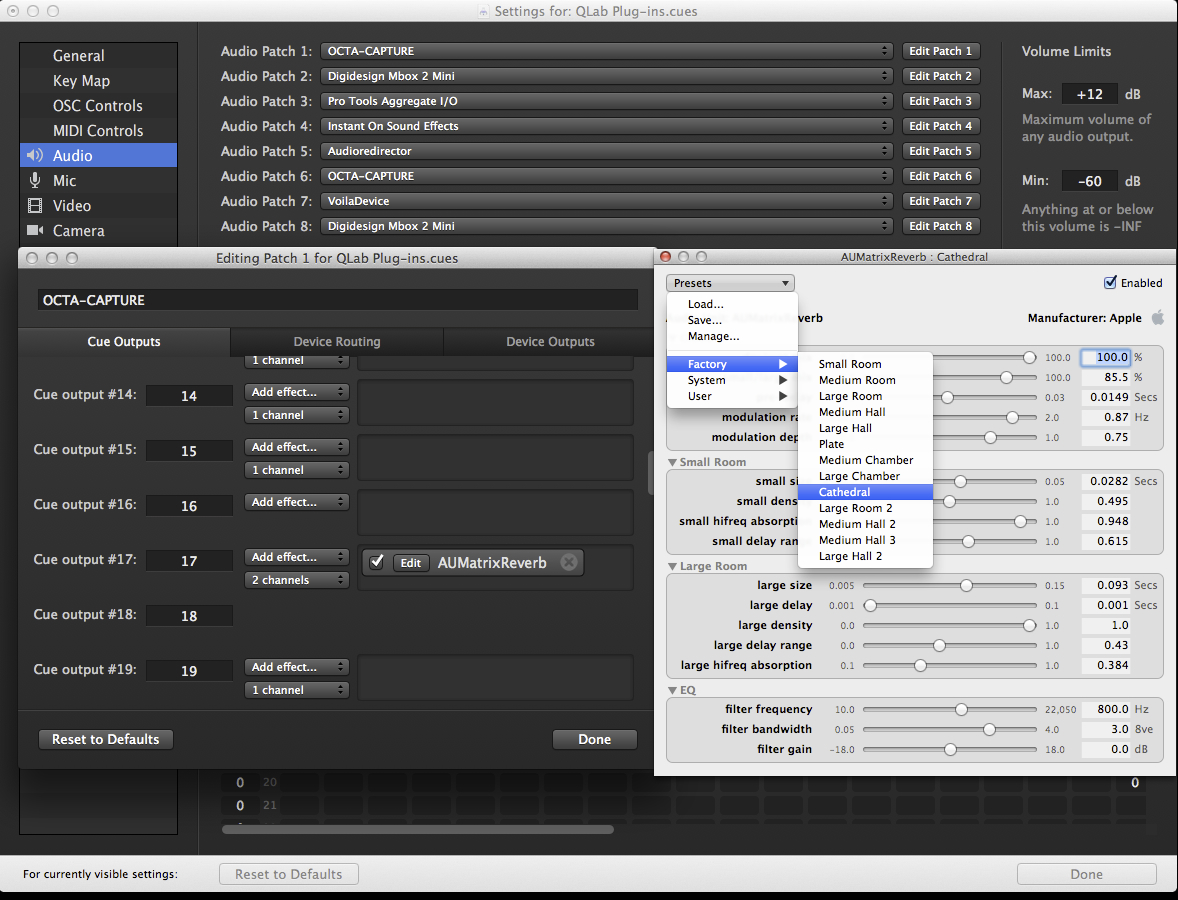Open Add effect dropdown for output #14
Screen dimensions: 1178x900
click(297, 392)
